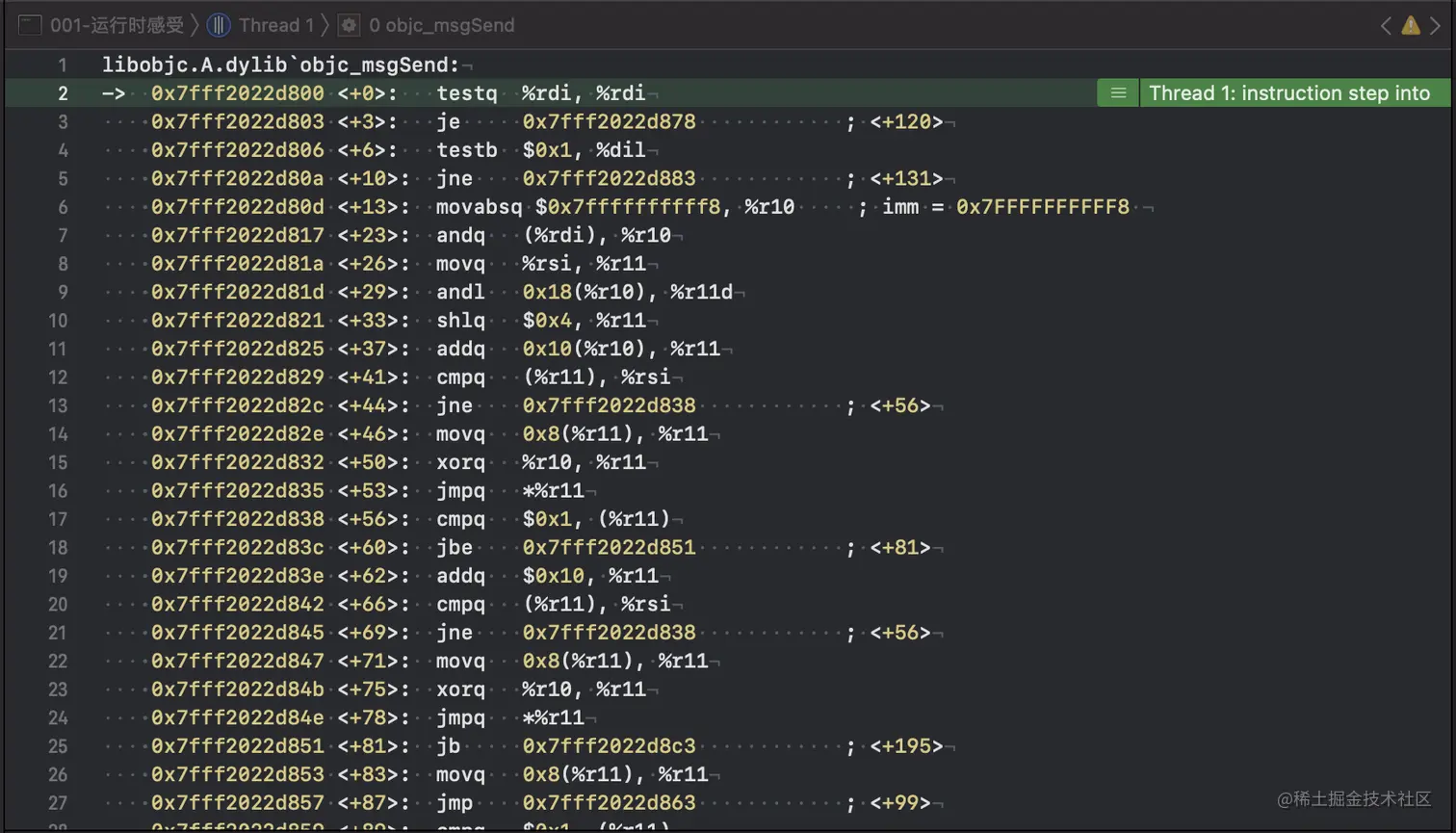Click the gear frame icon beside objc_msgSend

(x=349, y=25)
